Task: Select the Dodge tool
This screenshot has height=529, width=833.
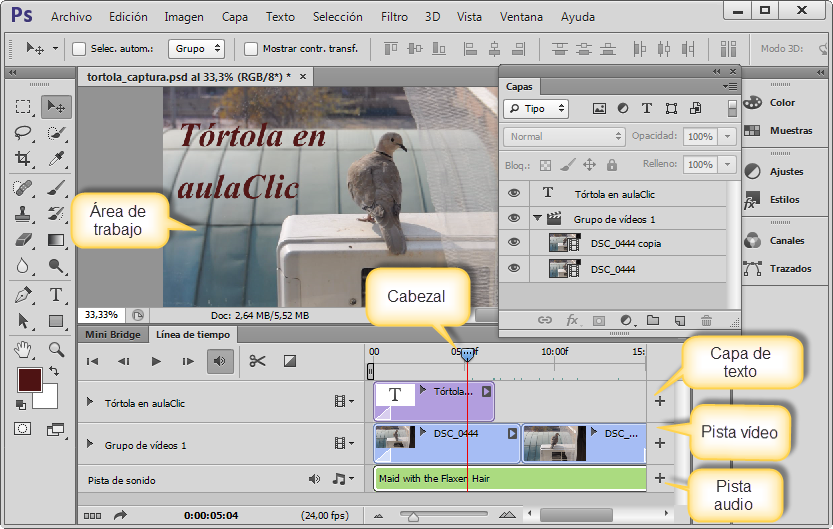Action: coord(56,265)
